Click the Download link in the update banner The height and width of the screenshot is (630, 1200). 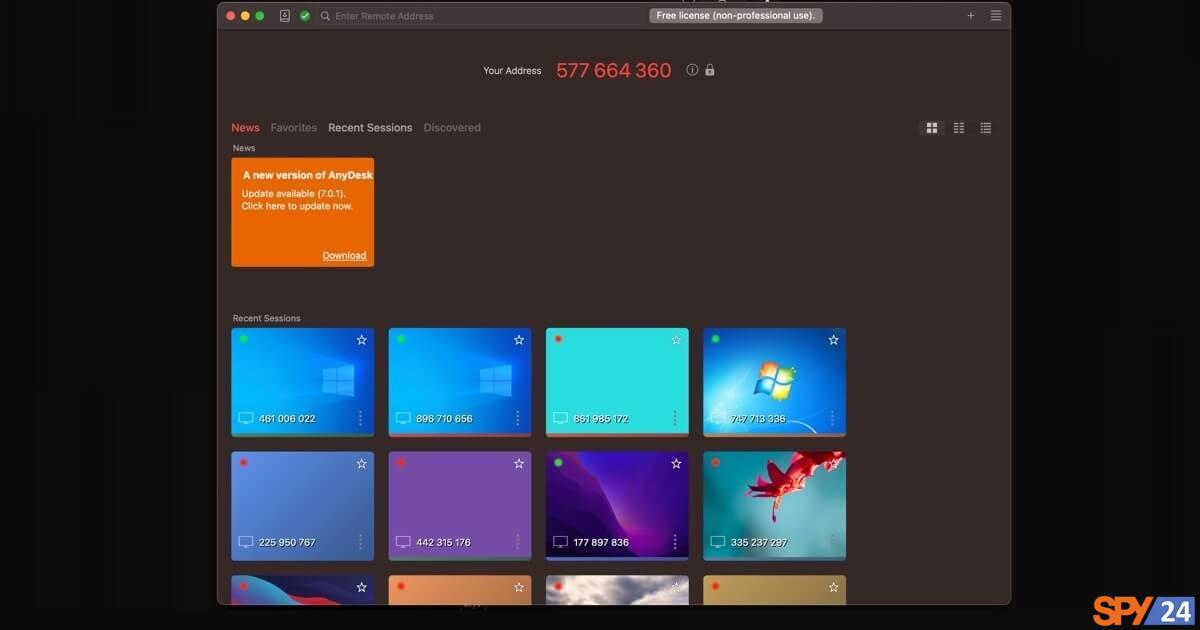tap(344, 255)
